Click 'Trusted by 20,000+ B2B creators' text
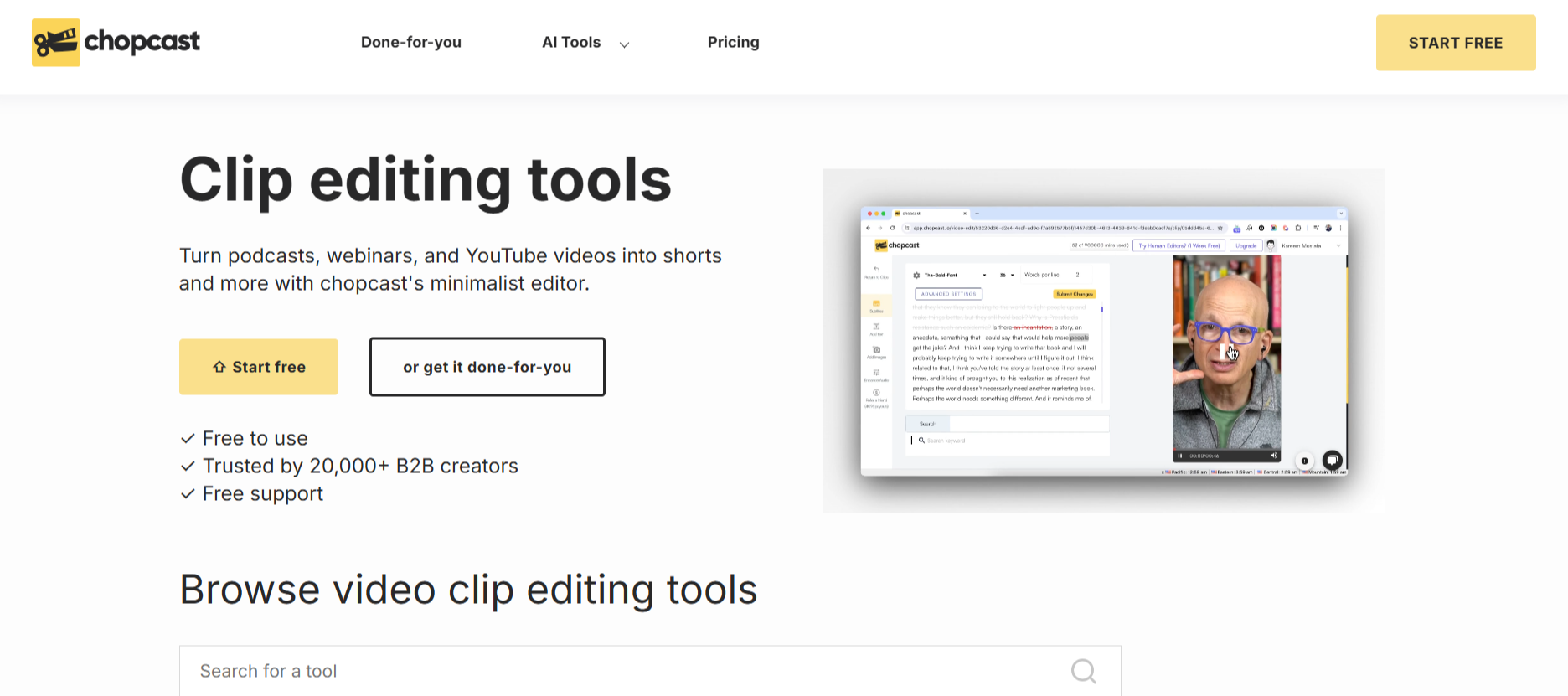The height and width of the screenshot is (696, 1568). click(360, 466)
